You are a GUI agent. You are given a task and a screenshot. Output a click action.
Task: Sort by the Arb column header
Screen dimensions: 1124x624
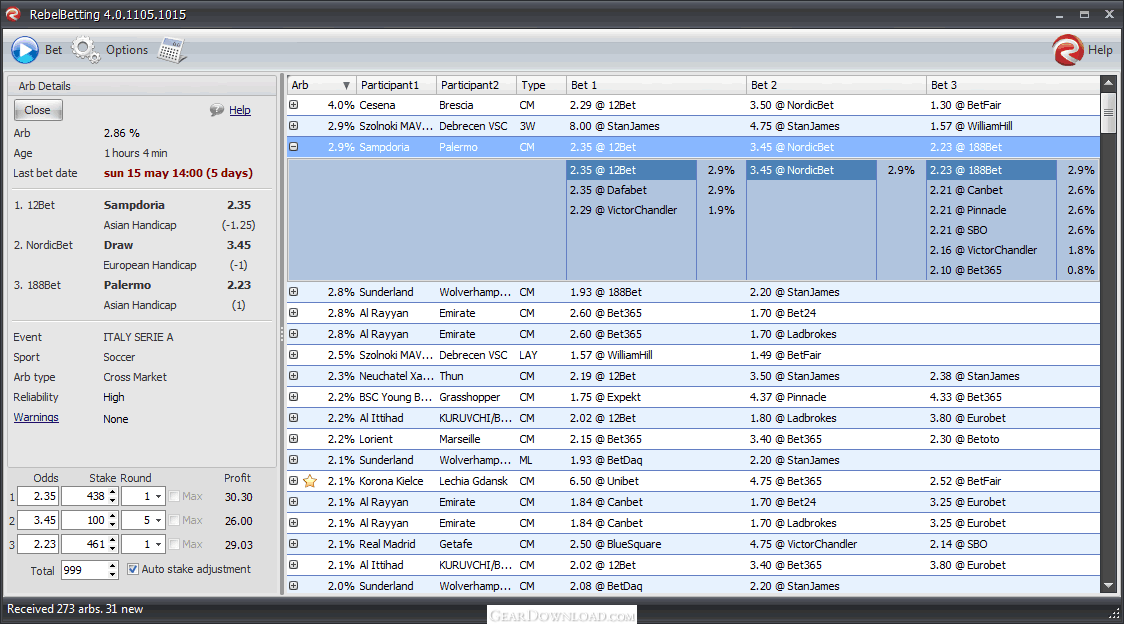[321, 85]
